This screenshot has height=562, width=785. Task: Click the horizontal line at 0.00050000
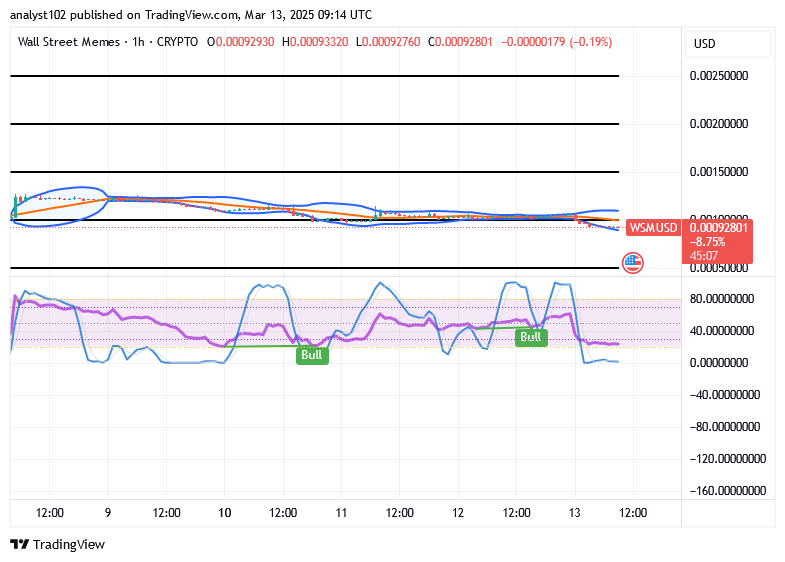pos(314,268)
